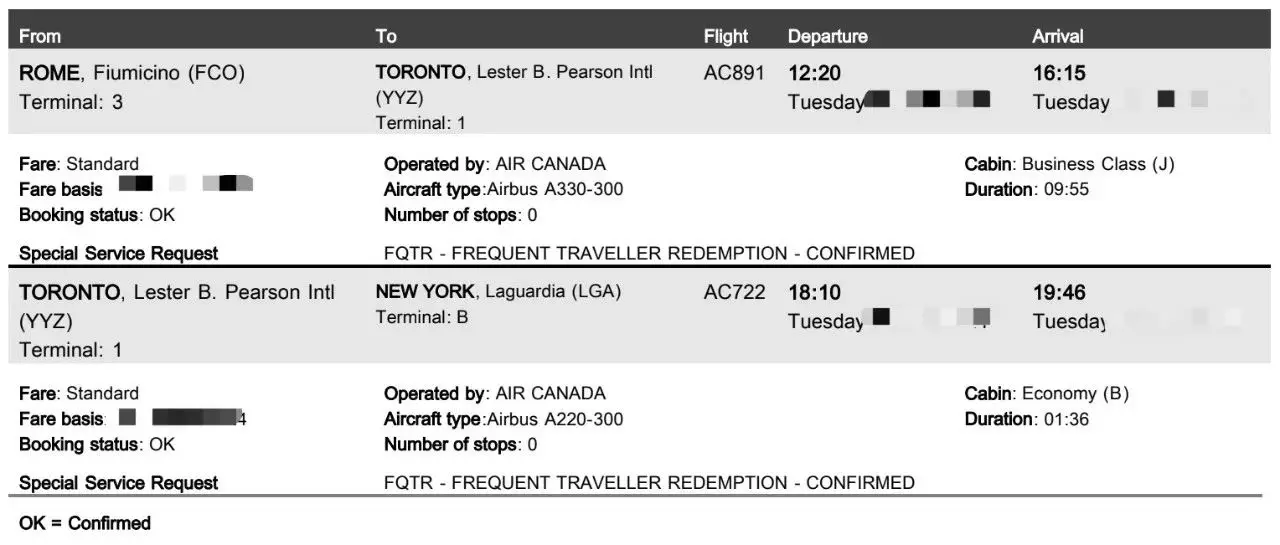Click the Departure column header
Viewport: 1280px width, 545px height.
[x=828, y=36]
